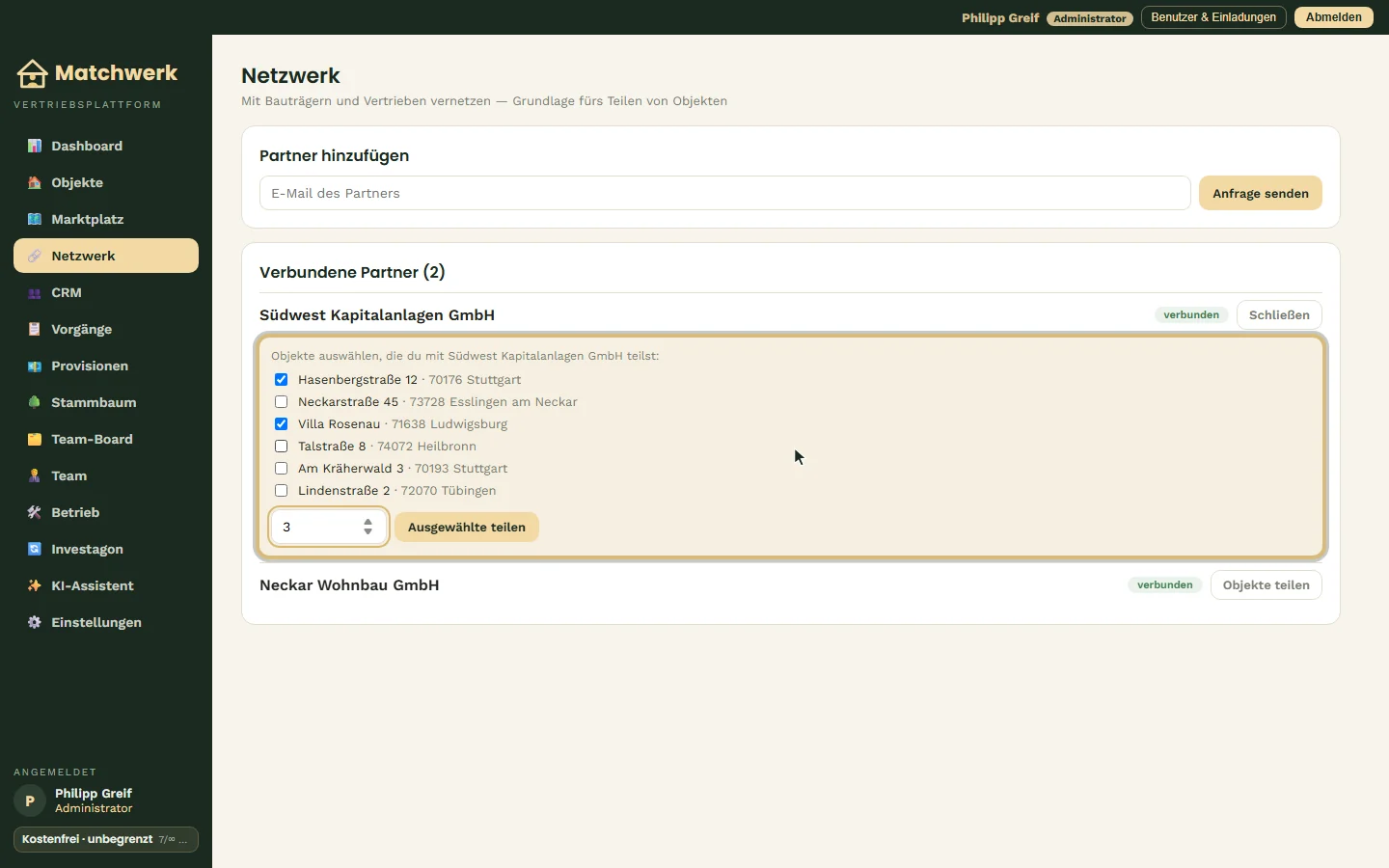Check the Neckarstraße 45 checkbox
This screenshot has width=1389, height=868.
tap(281, 402)
